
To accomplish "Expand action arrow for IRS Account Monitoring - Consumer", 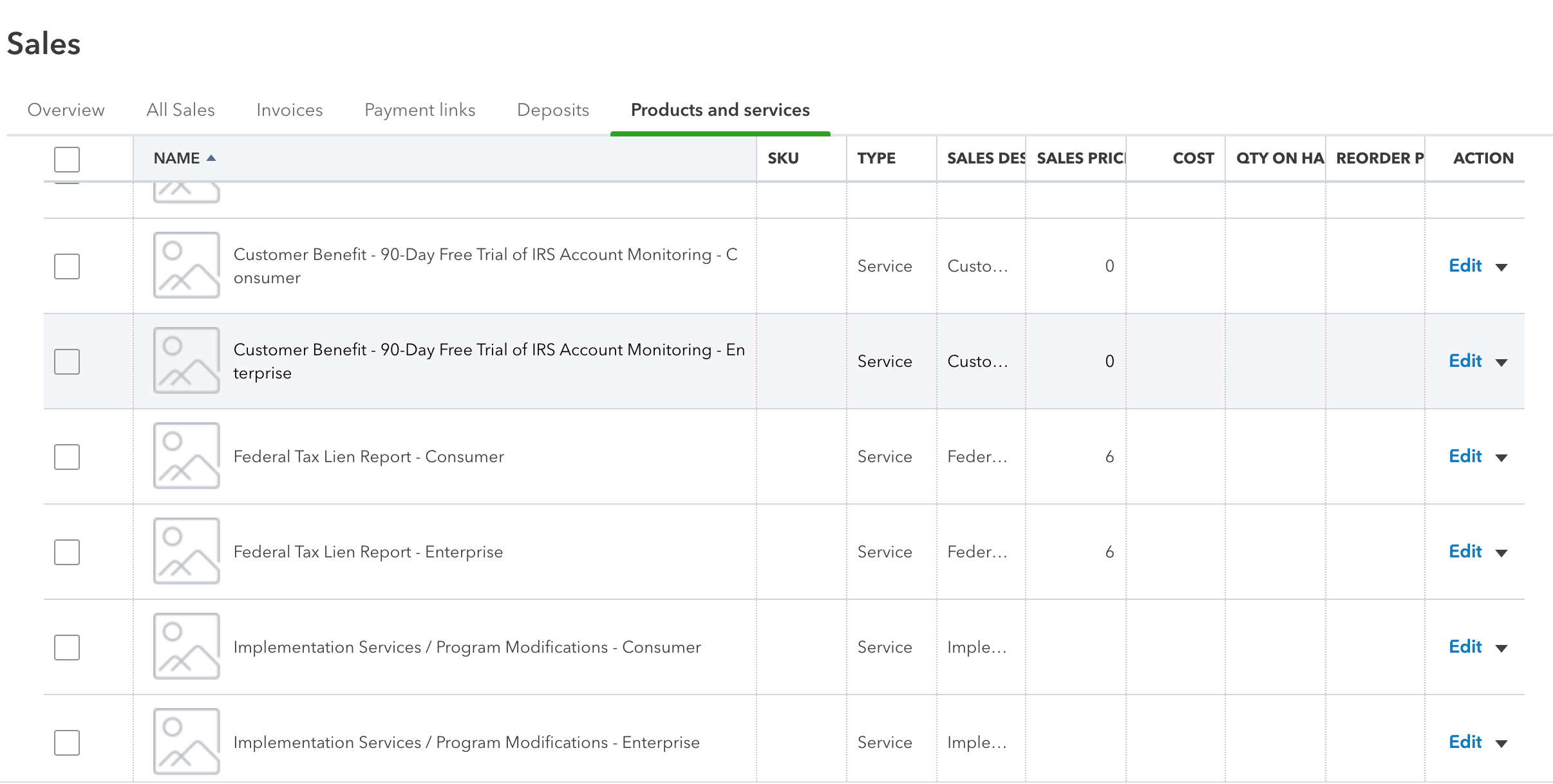I will 1501,267.
